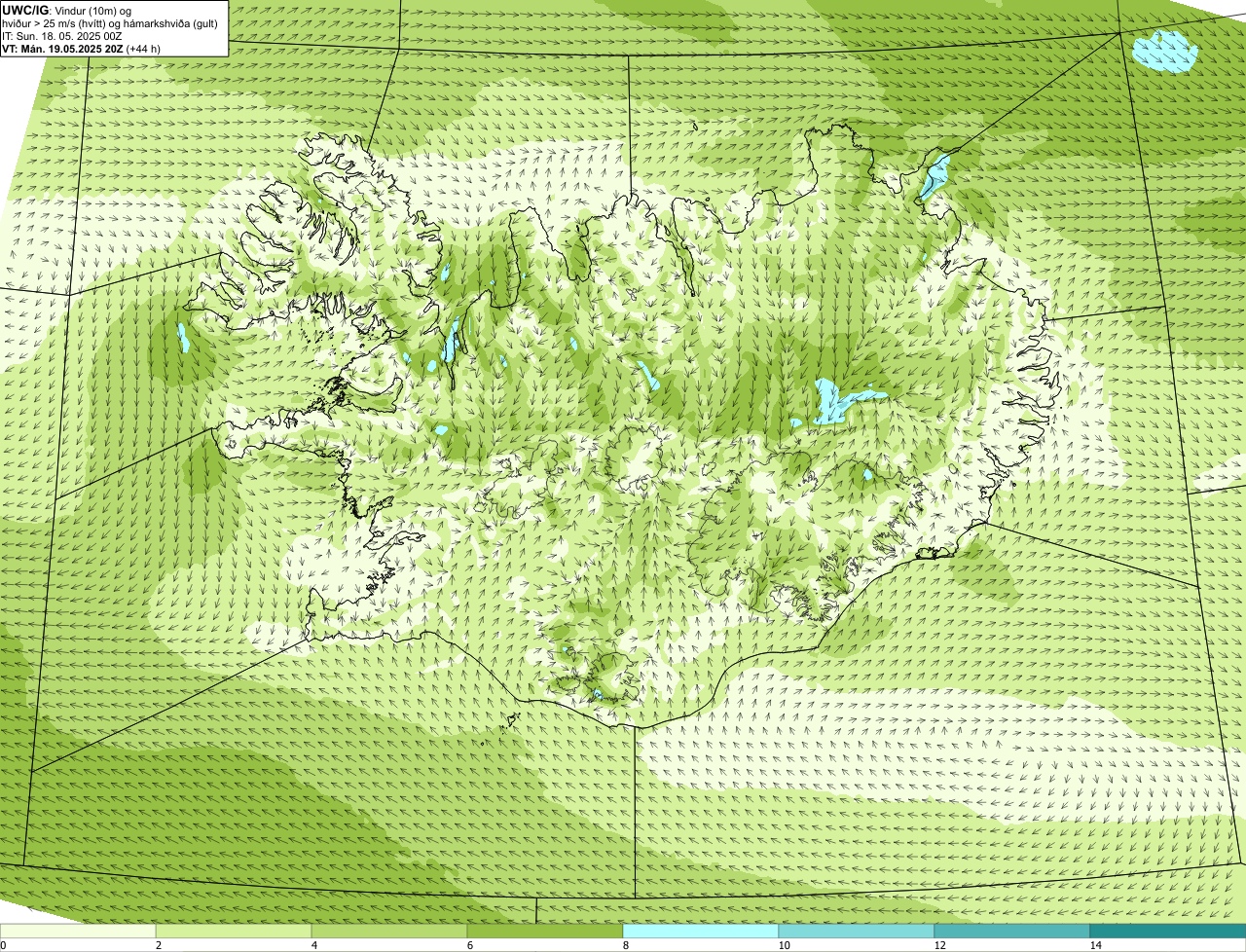
Task: Click the "UWC/IG: Vindur (10m) og" title line
Action: pyautogui.click(x=66, y=11)
